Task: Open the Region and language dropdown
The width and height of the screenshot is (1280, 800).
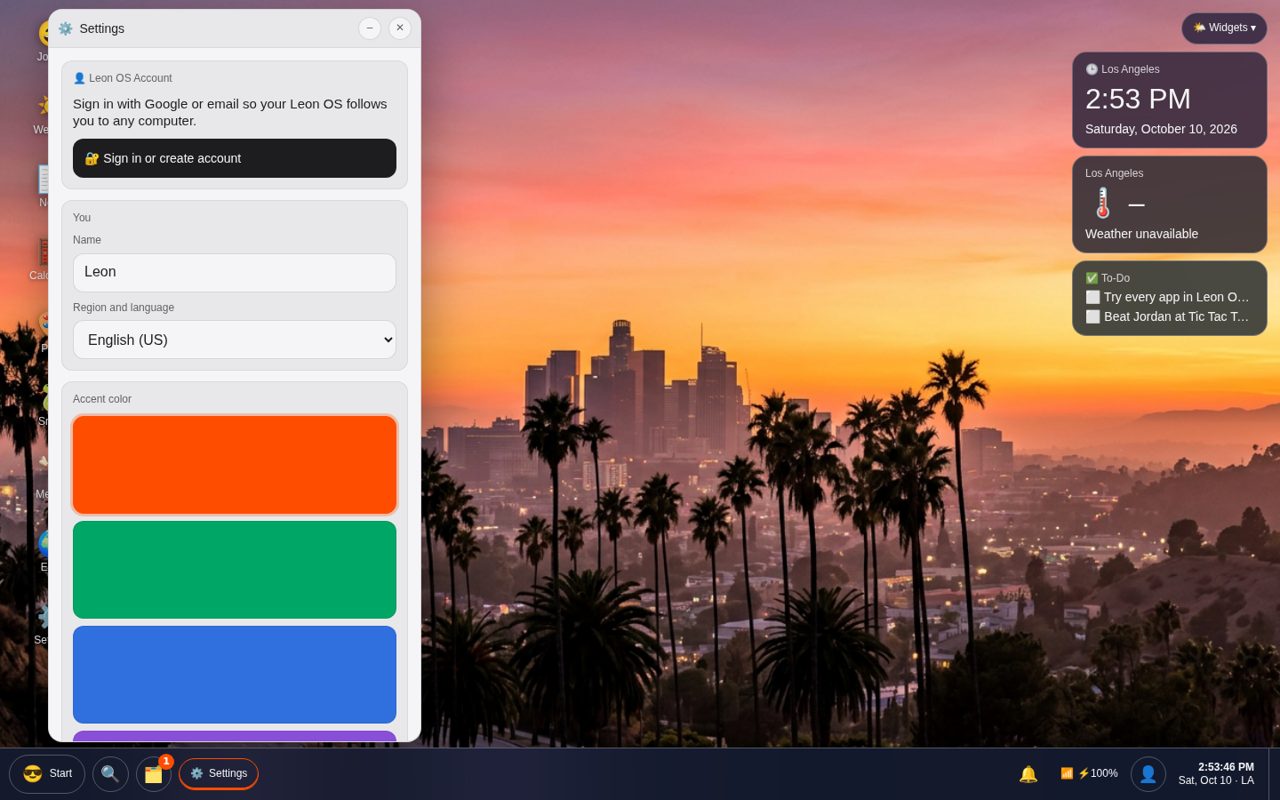Action: [x=235, y=340]
